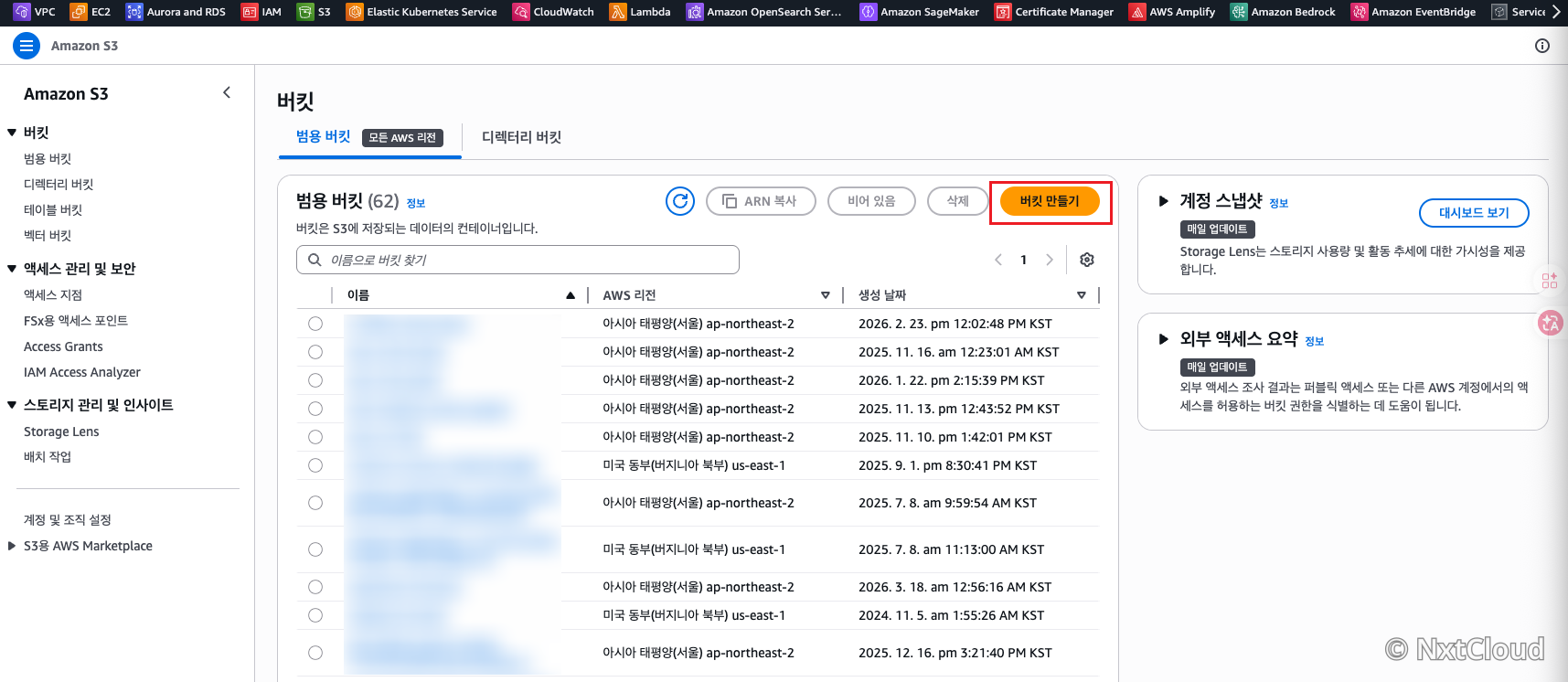Collapse the Amazon S3 side navigation
Viewport: 1568px width, 682px height.
[x=227, y=92]
